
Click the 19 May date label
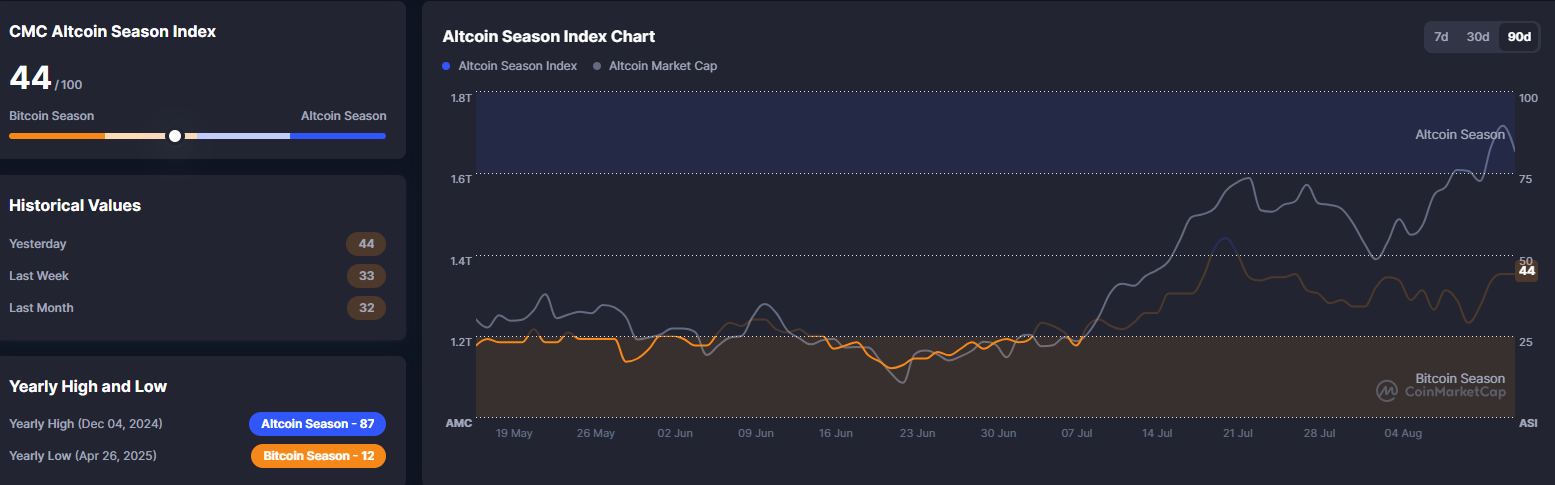click(x=514, y=434)
